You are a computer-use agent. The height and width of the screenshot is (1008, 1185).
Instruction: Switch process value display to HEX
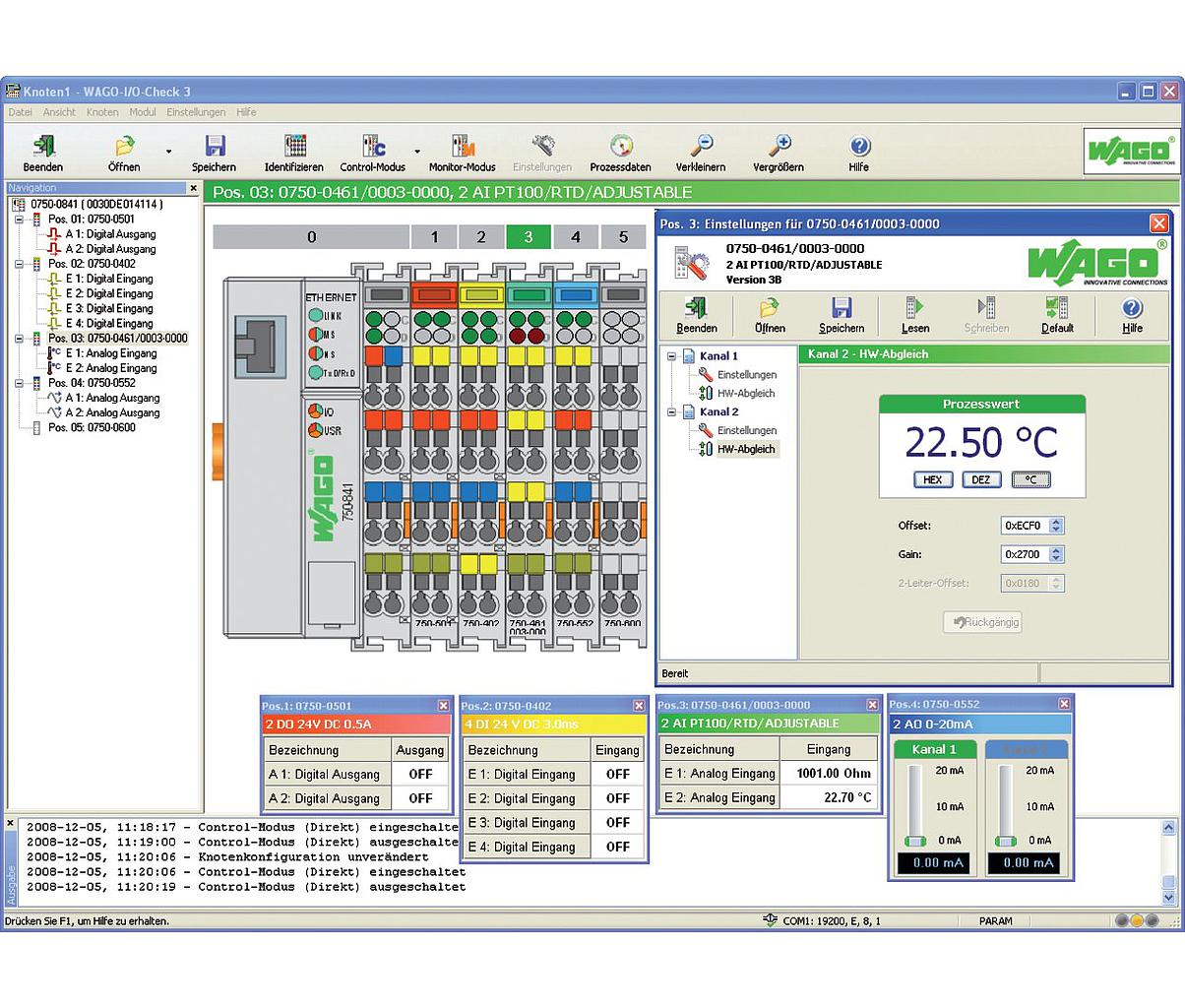(932, 480)
